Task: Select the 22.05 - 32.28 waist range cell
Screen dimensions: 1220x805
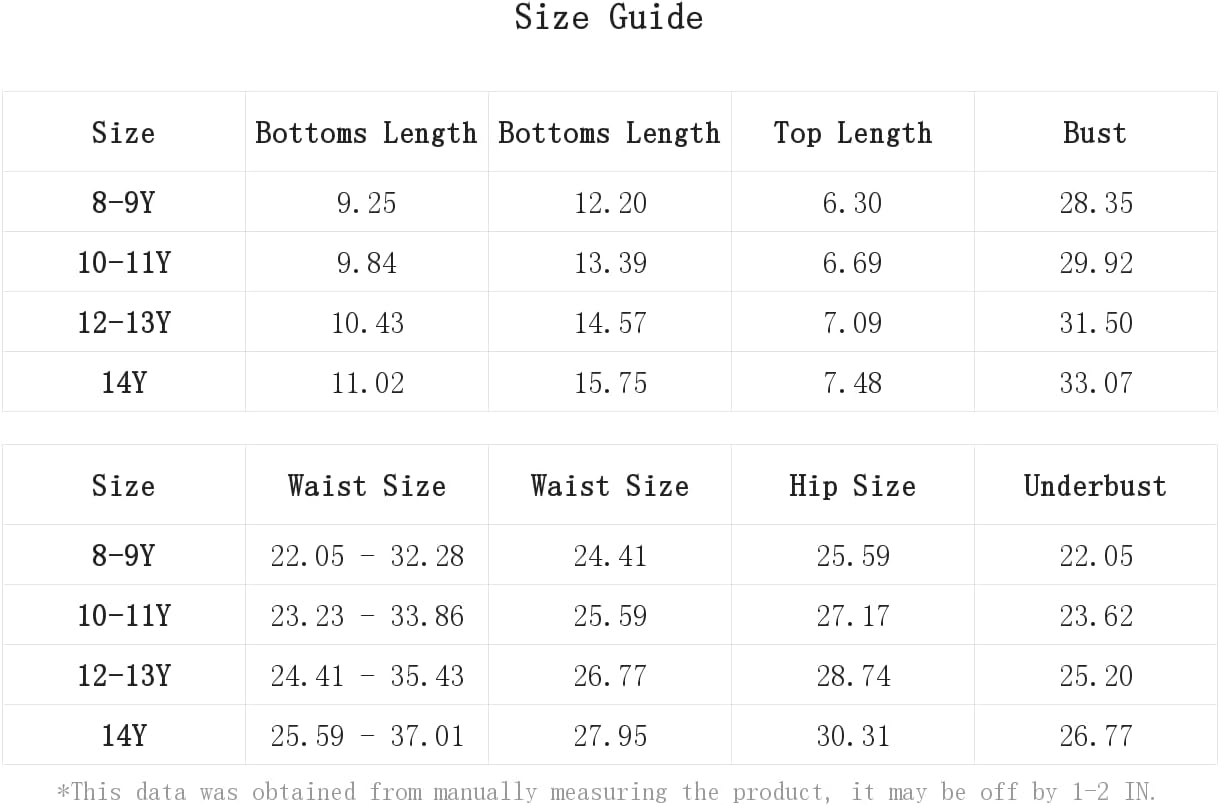Action: [367, 556]
